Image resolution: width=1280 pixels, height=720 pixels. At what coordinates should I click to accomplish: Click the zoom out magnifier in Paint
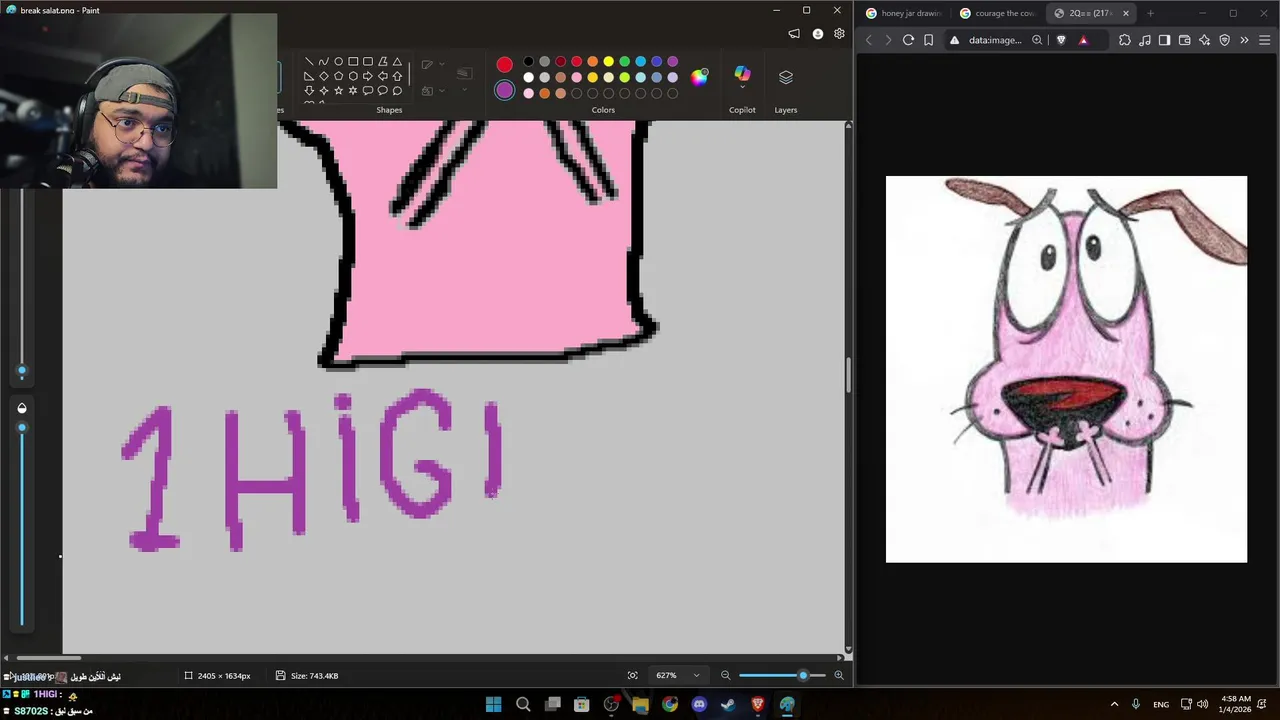click(726, 675)
